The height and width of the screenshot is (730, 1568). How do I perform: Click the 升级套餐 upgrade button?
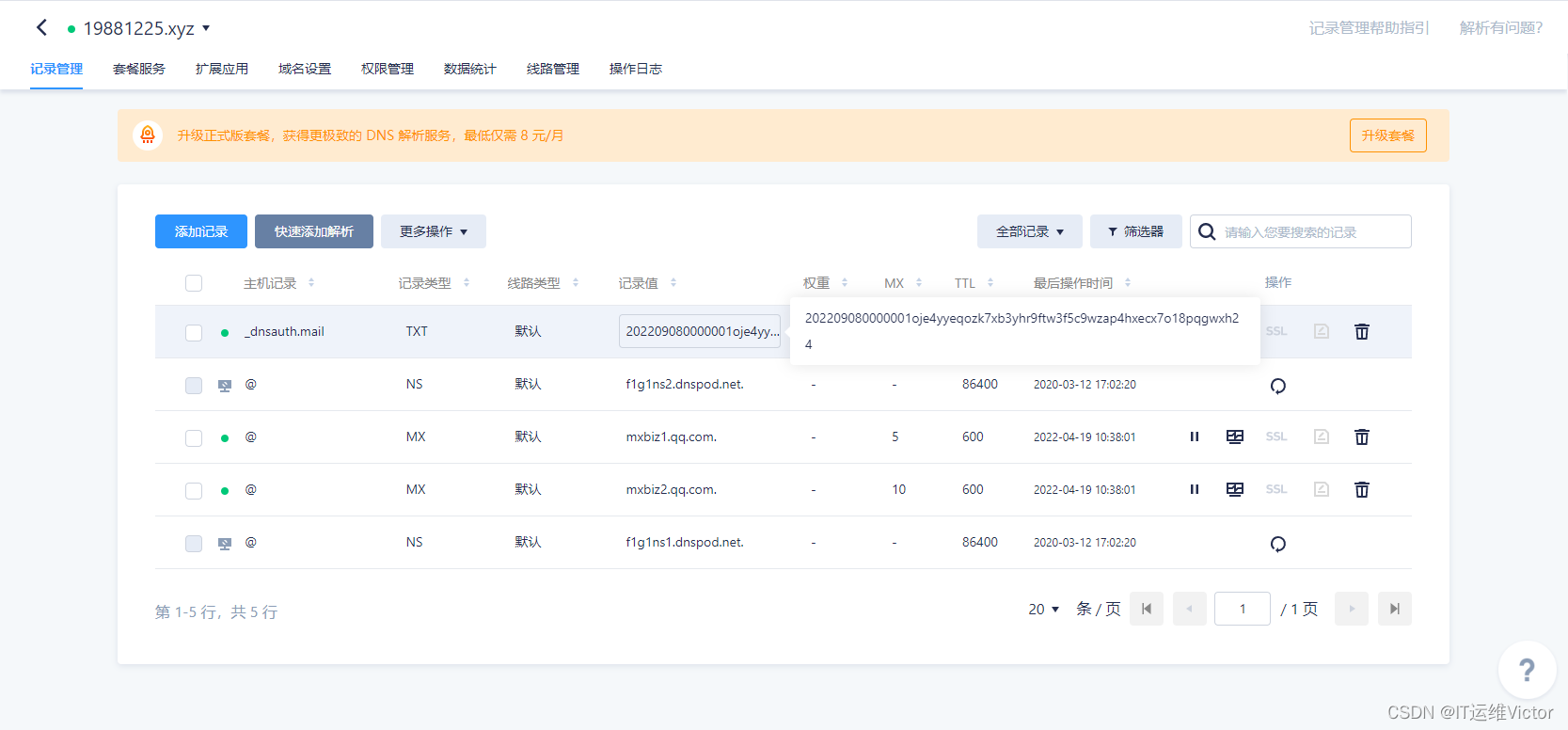tap(1388, 135)
